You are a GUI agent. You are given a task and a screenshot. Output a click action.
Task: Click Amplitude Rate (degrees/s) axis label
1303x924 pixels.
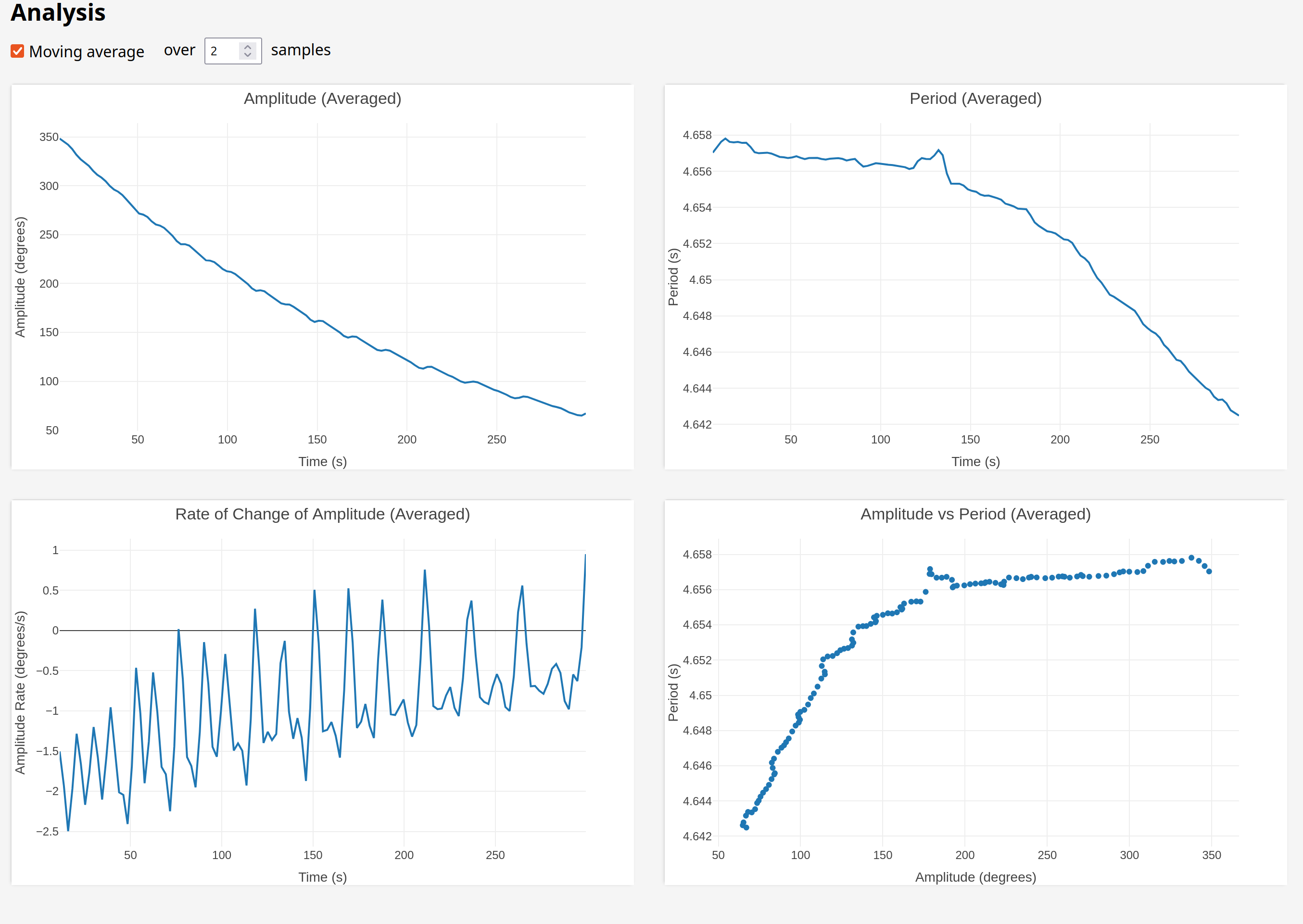tap(21, 693)
